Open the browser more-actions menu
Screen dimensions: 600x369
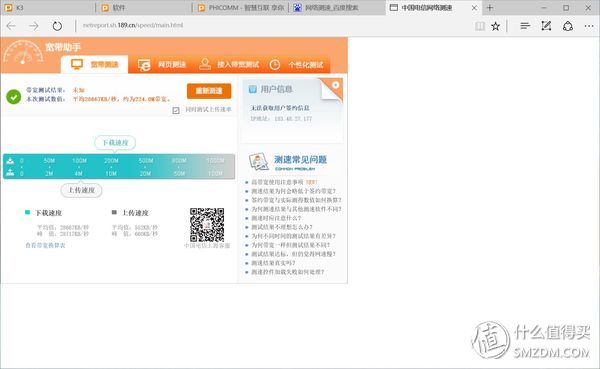[589, 26]
